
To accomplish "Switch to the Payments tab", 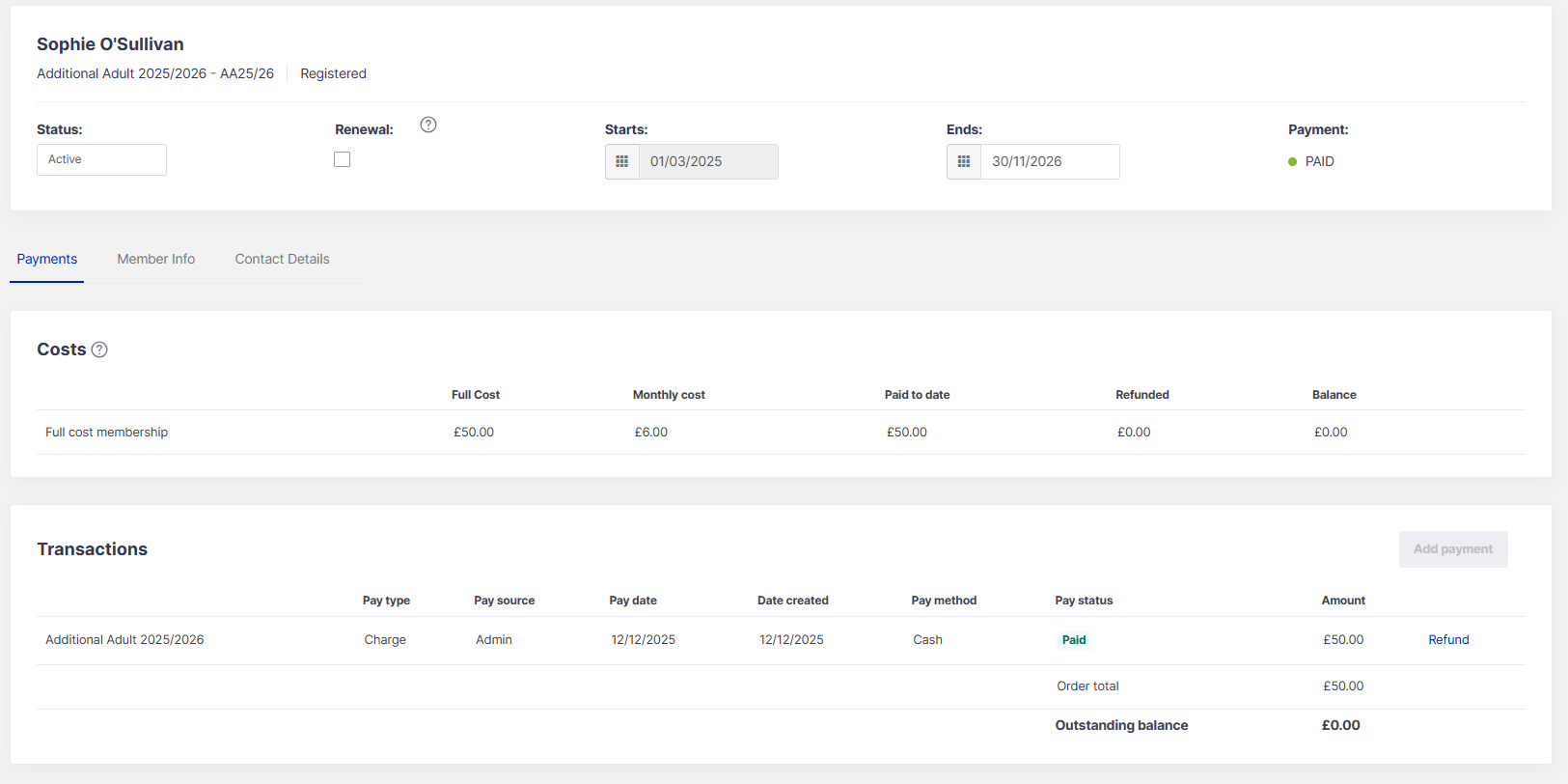I will [47, 259].
